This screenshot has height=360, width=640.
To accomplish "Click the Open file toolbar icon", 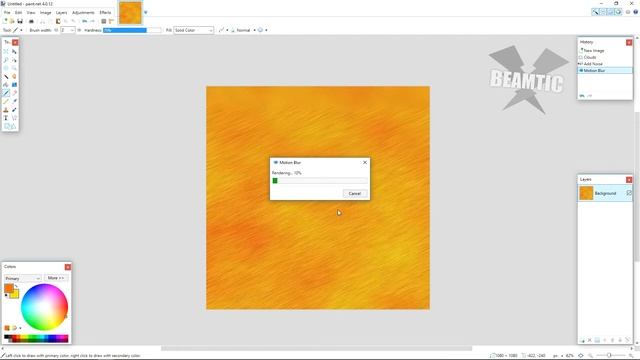I will pos(12,21).
